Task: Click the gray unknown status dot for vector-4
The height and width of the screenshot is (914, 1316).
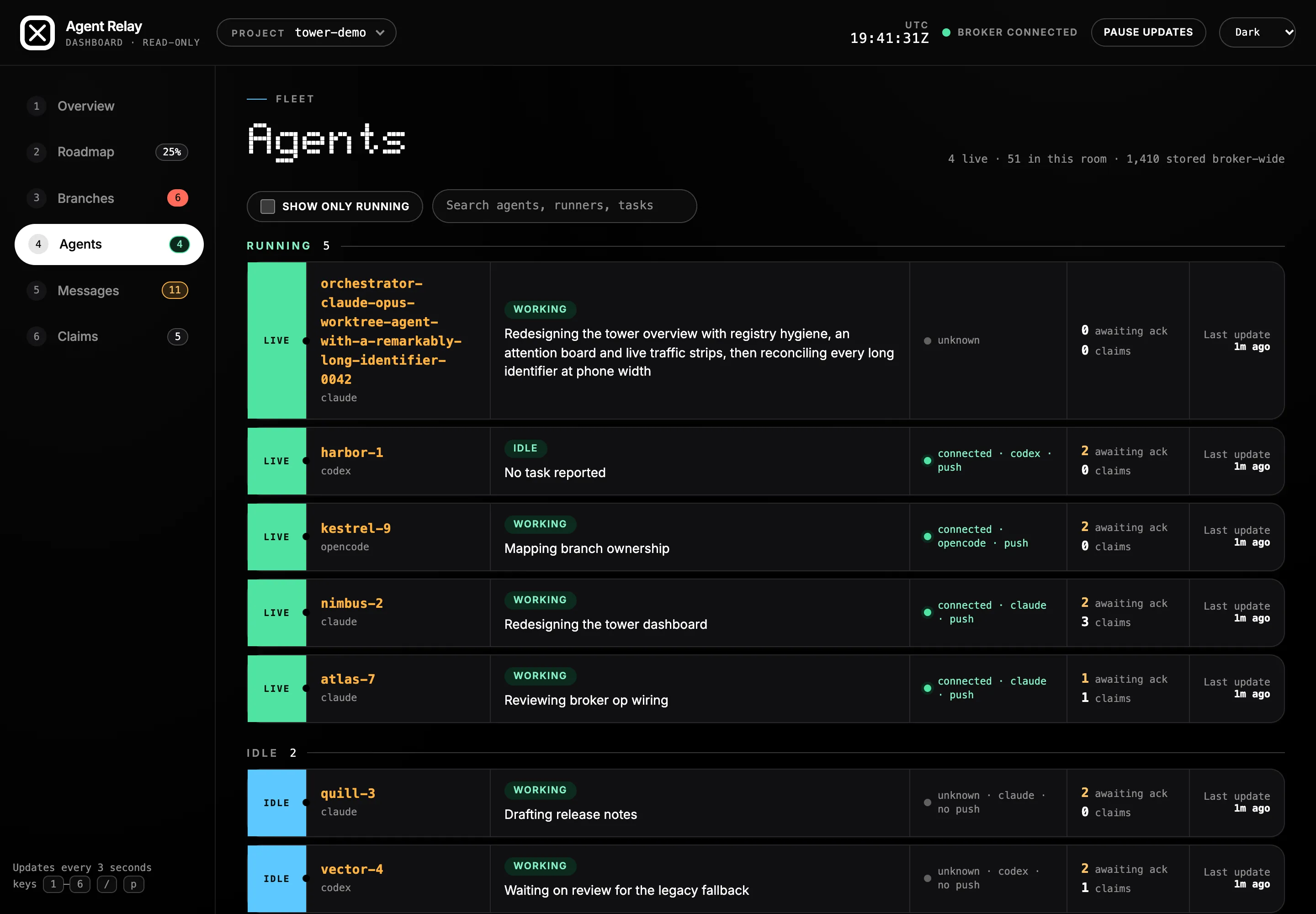Action: click(927, 878)
